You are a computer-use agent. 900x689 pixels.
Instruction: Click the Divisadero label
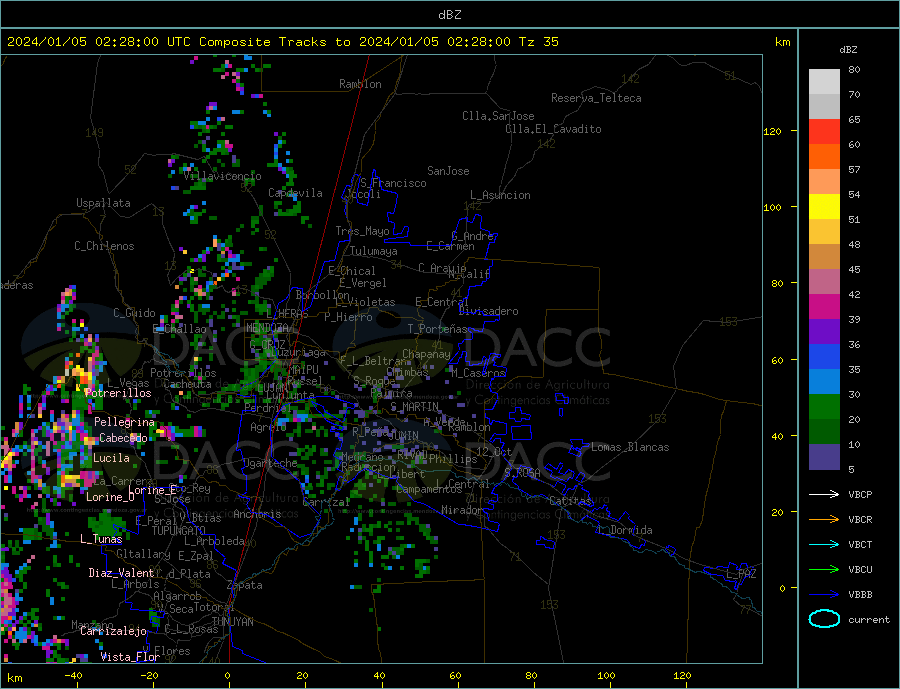pyautogui.click(x=488, y=311)
